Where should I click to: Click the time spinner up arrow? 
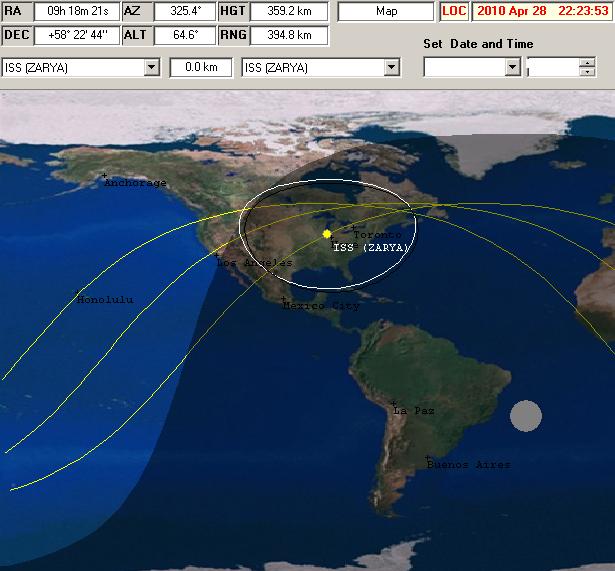pos(587,63)
